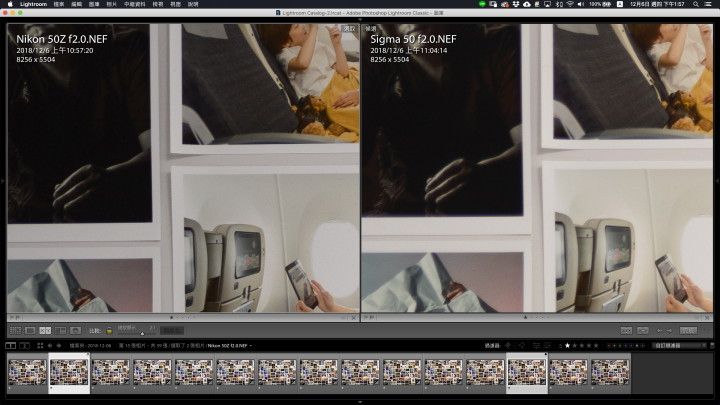
Task: Go back using filmstrip left arrow
Action: click(x=50, y=346)
